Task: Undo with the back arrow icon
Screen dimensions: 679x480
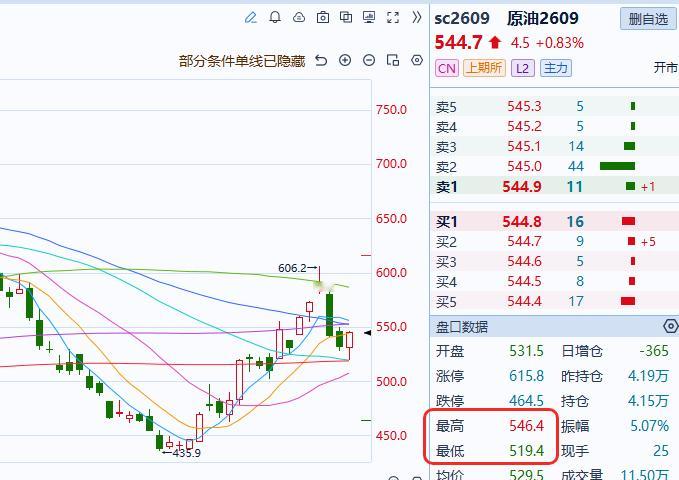Action: [321, 60]
